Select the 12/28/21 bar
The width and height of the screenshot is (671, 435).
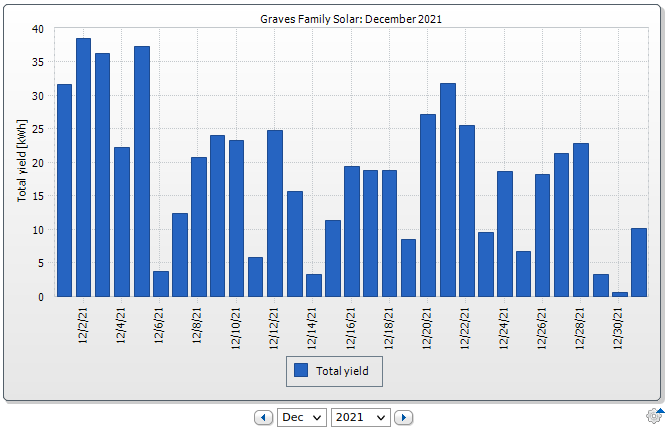[581, 219]
